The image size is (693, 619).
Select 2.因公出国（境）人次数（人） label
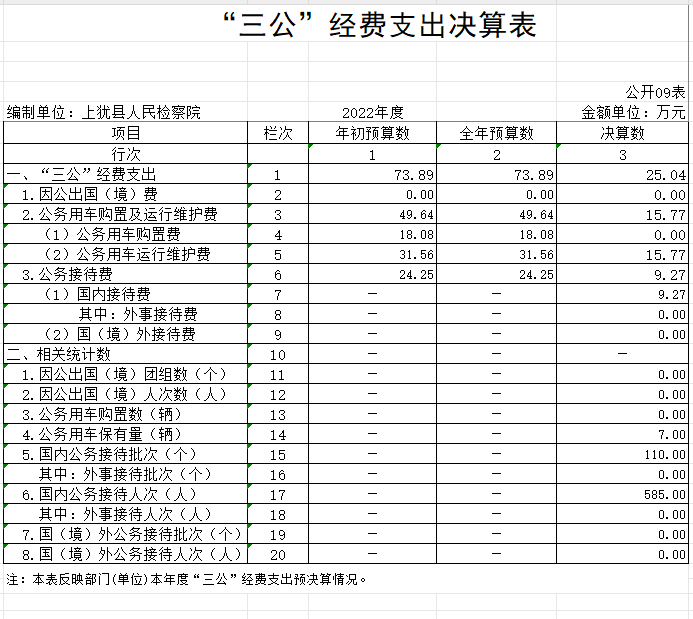(124, 394)
